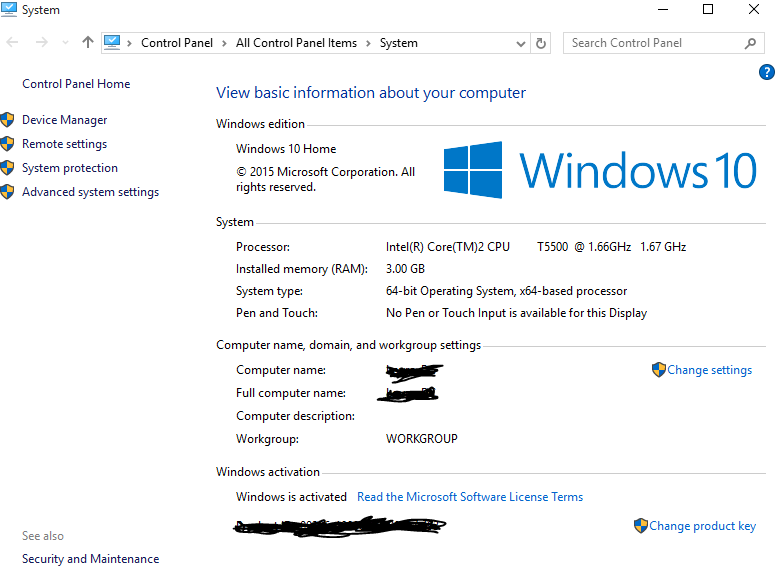Open Control Panel Home
This screenshot has width=776, height=581.
coord(76,84)
